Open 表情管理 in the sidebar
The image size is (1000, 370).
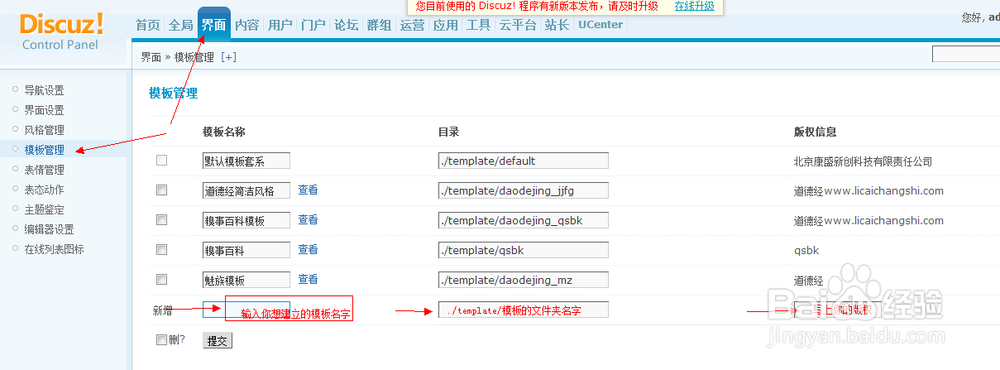44,170
